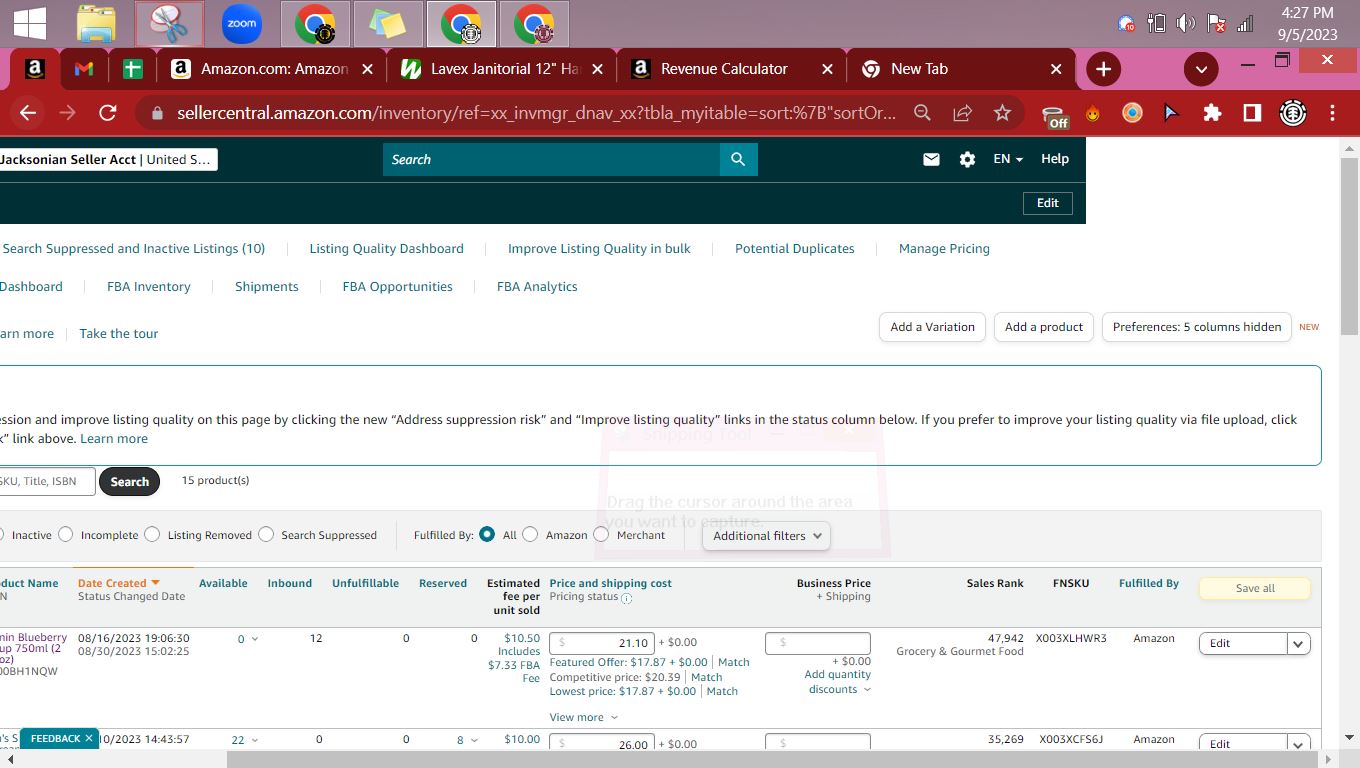1360x768 pixels.
Task: Expand the Available 0 quantity dropdown
Action: pos(248,639)
